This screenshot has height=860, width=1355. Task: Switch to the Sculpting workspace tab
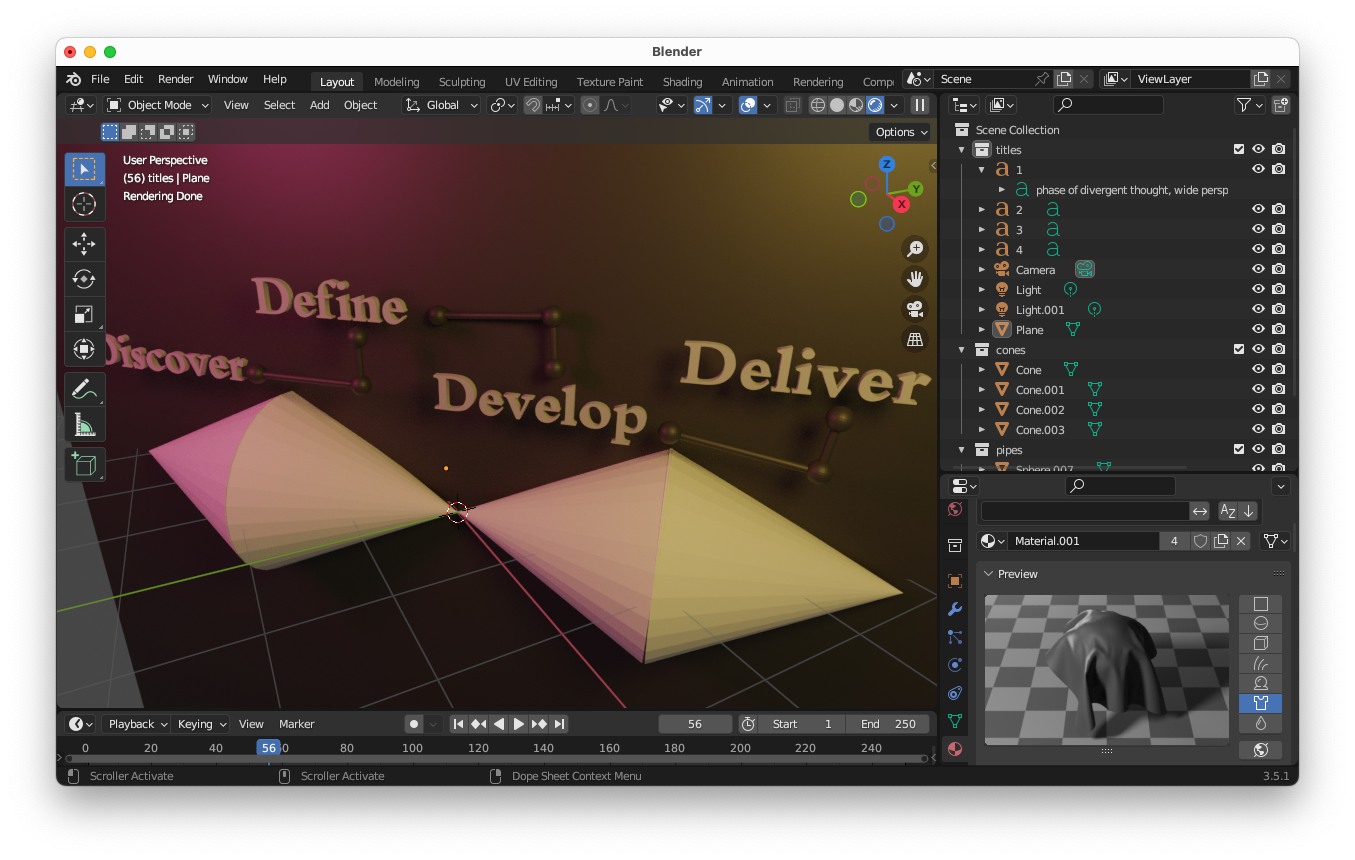click(x=461, y=82)
